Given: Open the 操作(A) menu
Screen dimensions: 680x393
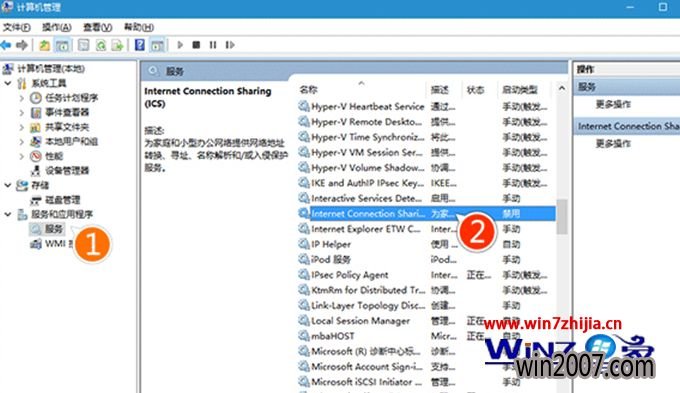Looking at the screenshot, I should 56,27.
